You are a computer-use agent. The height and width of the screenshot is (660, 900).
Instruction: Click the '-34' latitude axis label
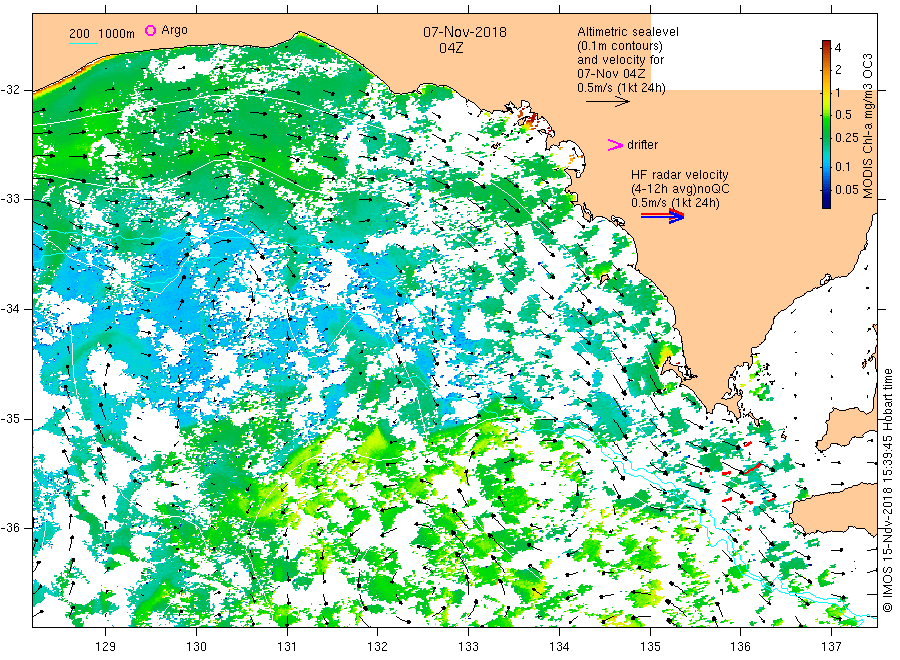(10, 309)
